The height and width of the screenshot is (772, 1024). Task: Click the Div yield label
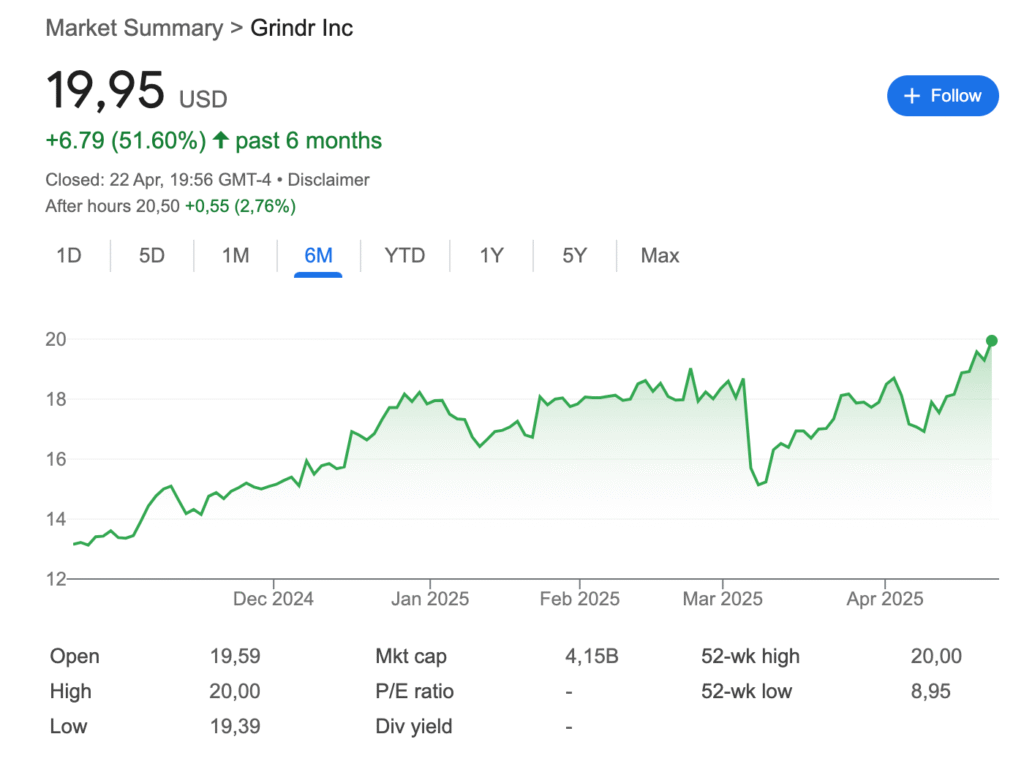[413, 726]
